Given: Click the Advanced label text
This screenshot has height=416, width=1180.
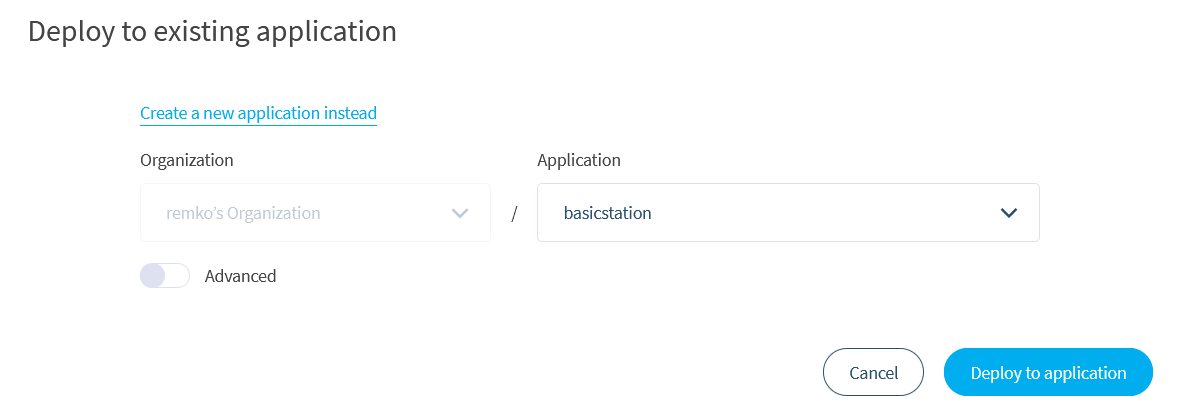Looking at the screenshot, I should [240, 276].
